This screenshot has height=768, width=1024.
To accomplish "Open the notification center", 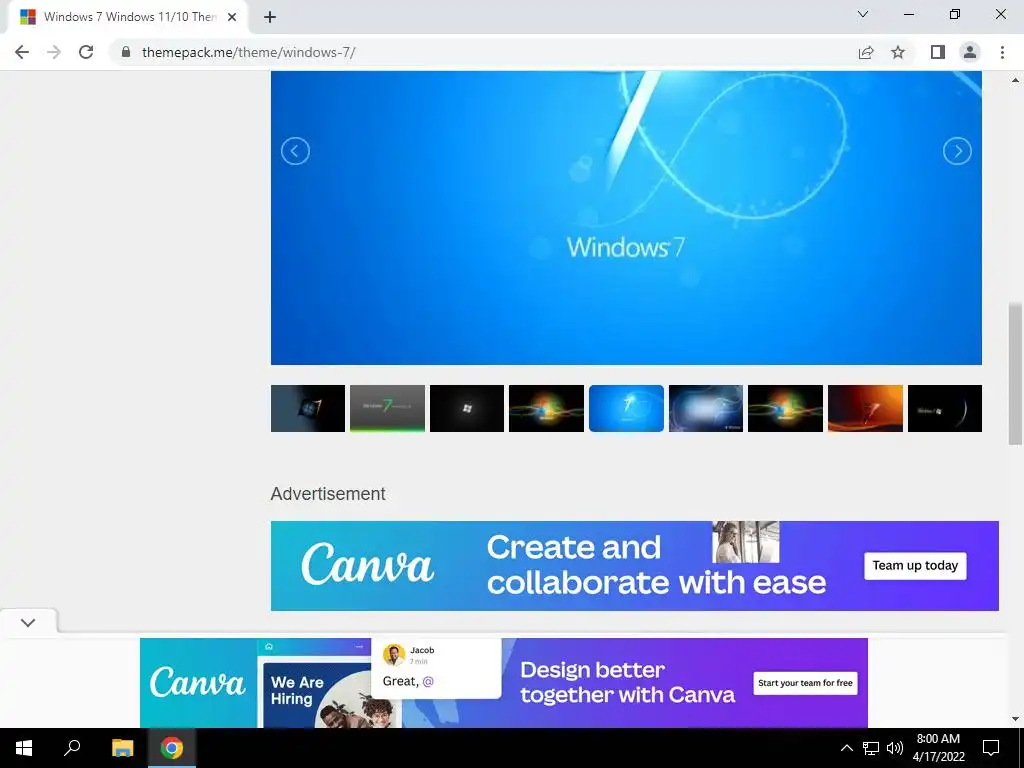I will (x=991, y=748).
